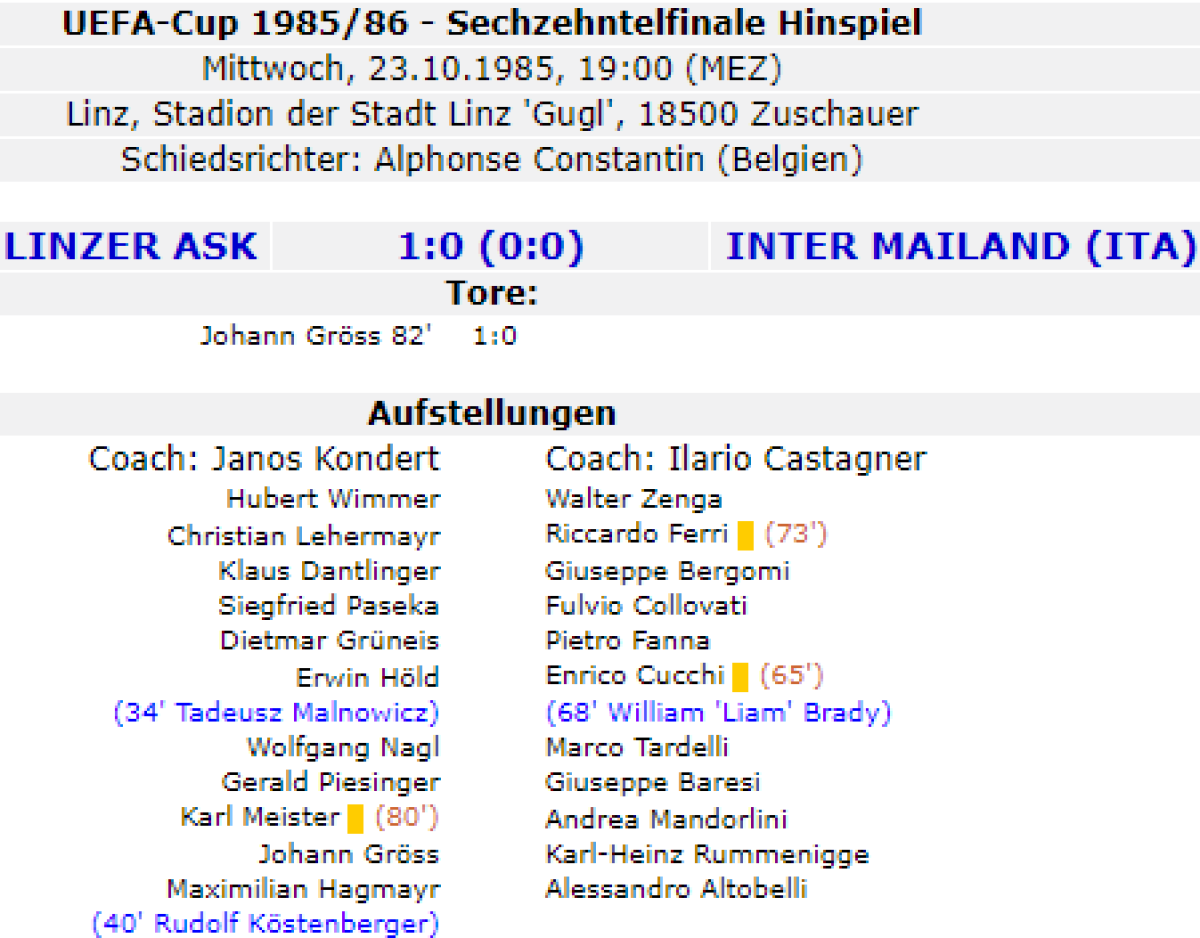Select substitute Rudolf Köstenberger entry
This screenshot has width=1200, height=938.
[x=266, y=923]
